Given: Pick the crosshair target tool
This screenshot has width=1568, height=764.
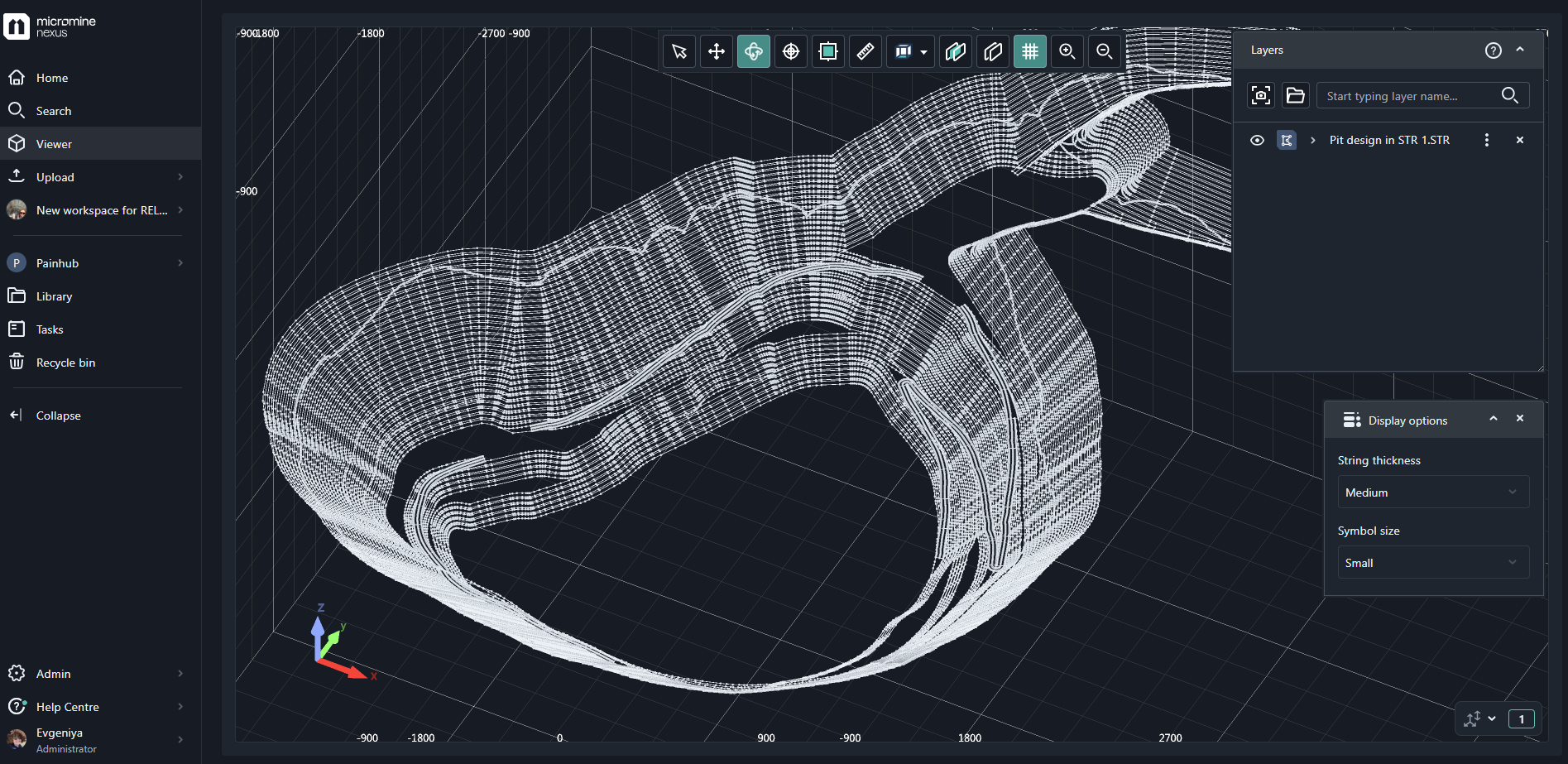Looking at the screenshot, I should 791,51.
